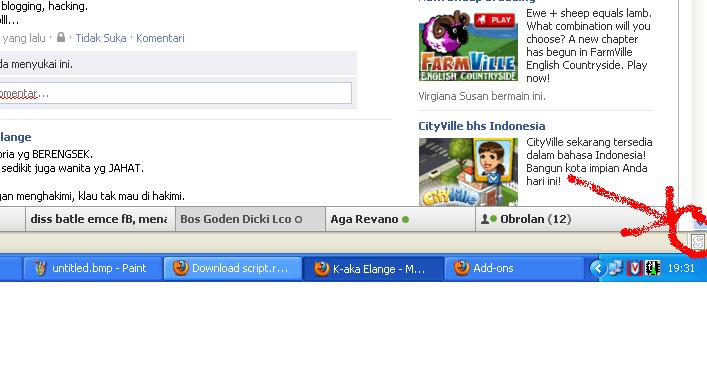Viewport: 707px width, 384px height.
Task: Open the network connections tray icon
Action: [x=615, y=268]
